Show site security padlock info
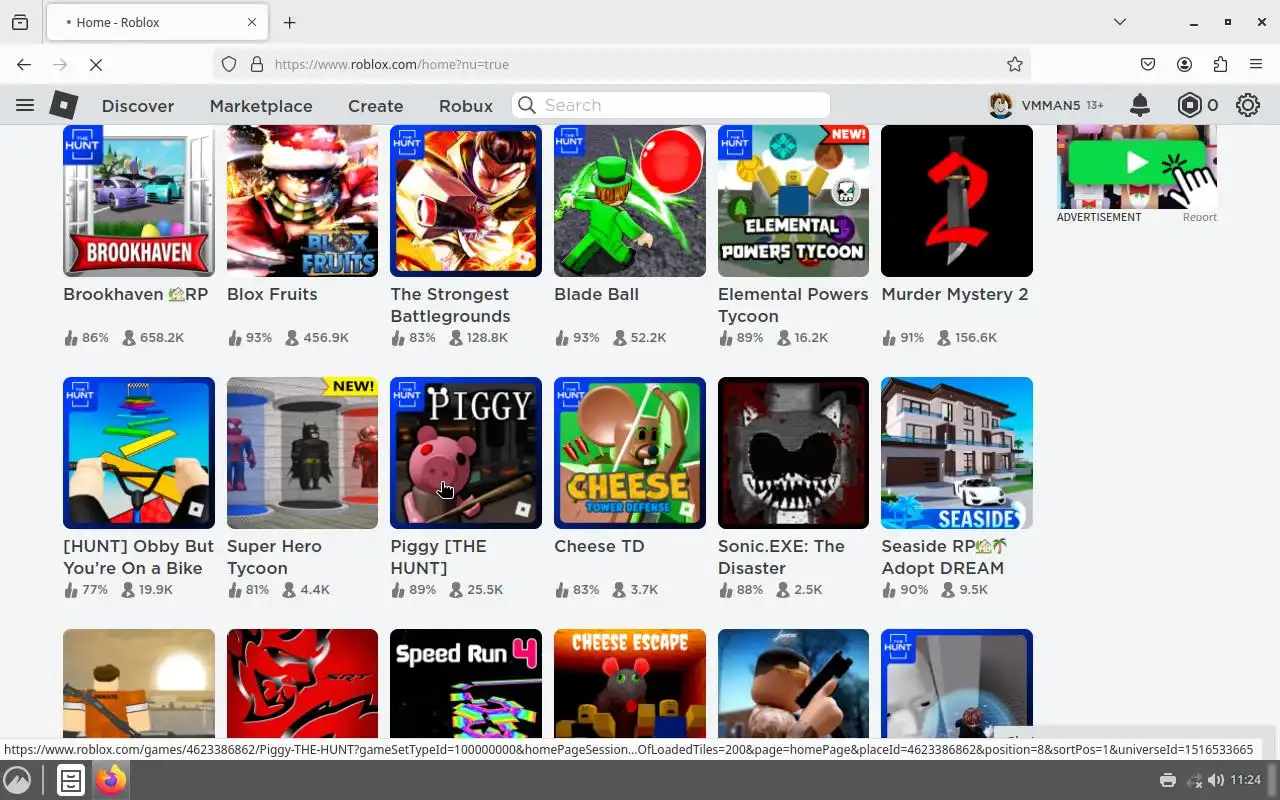Screen dimensions: 1280x800 pos(257,64)
